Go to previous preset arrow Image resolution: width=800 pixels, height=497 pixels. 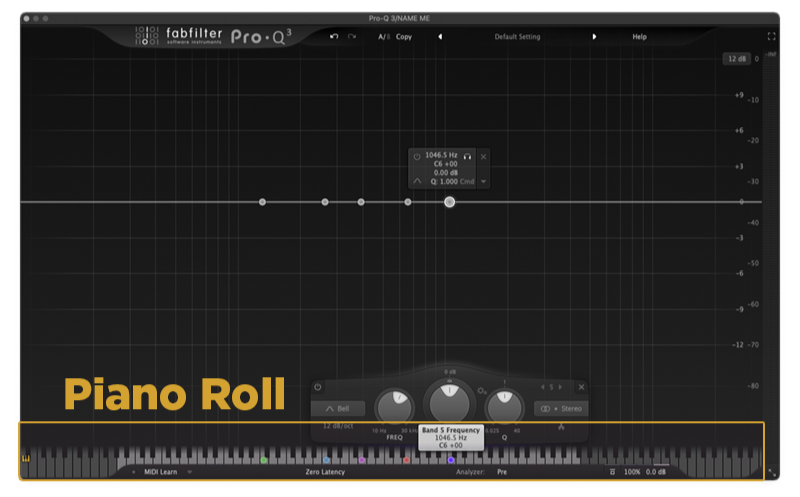point(440,37)
